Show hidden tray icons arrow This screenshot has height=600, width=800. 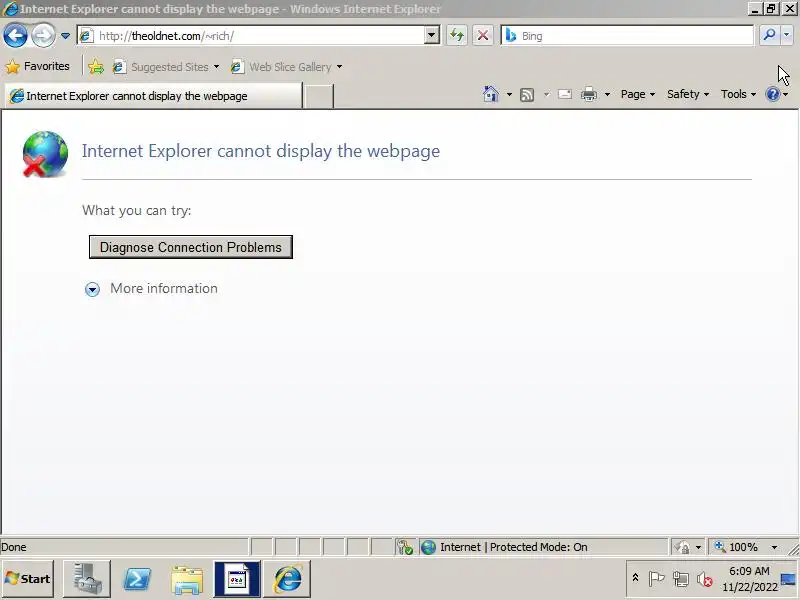point(635,578)
